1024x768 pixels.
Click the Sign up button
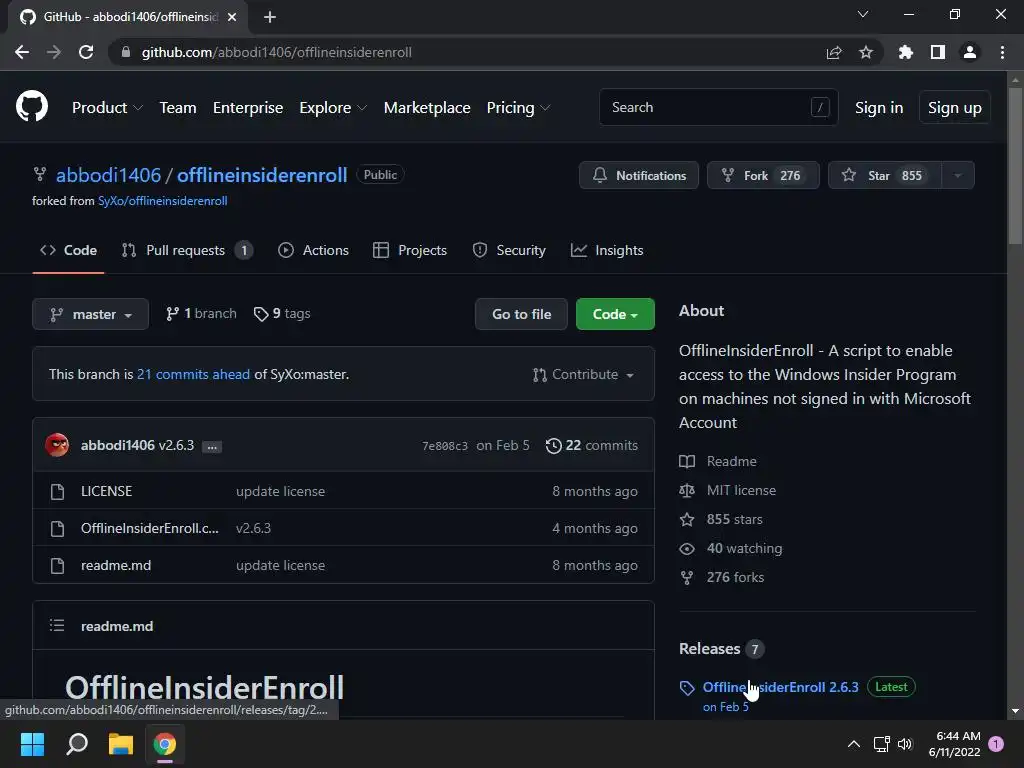955,108
